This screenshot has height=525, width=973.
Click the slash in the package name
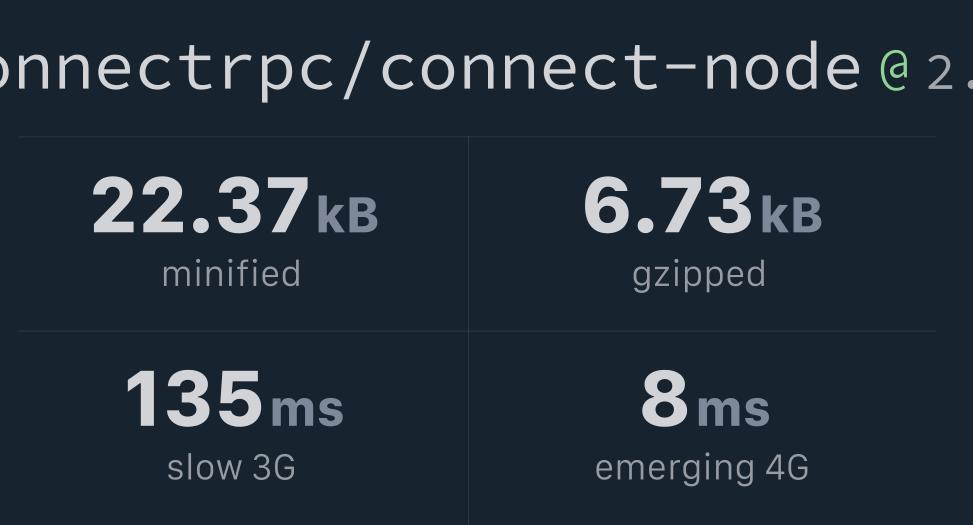click(x=357, y=70)
